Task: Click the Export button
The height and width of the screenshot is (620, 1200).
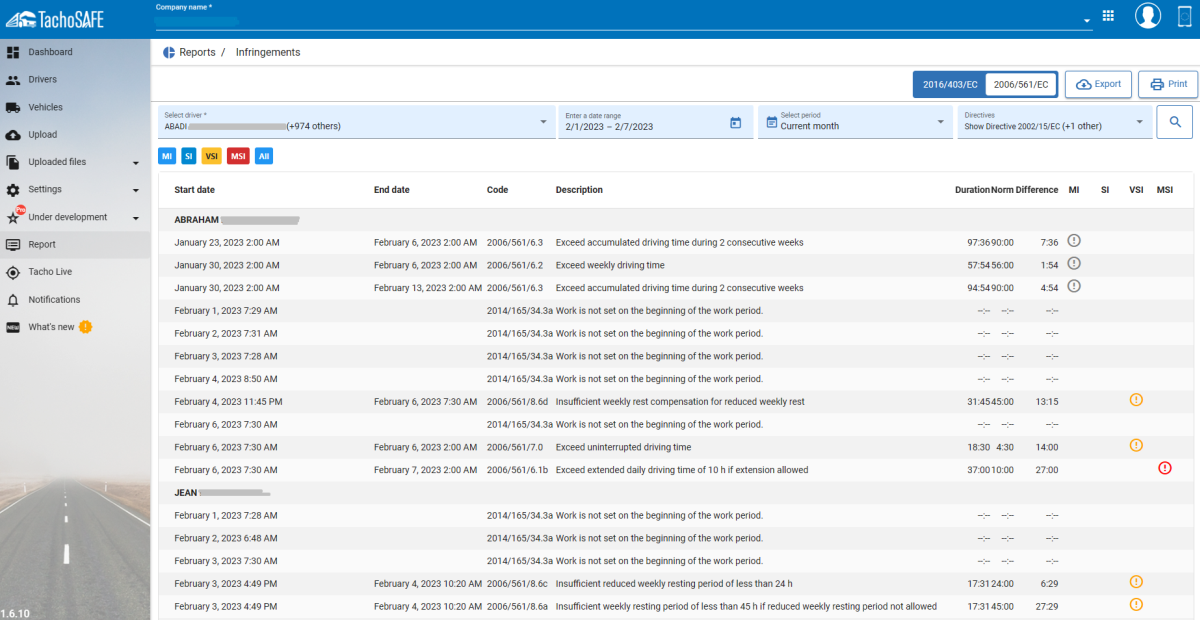Action: 1098,85
